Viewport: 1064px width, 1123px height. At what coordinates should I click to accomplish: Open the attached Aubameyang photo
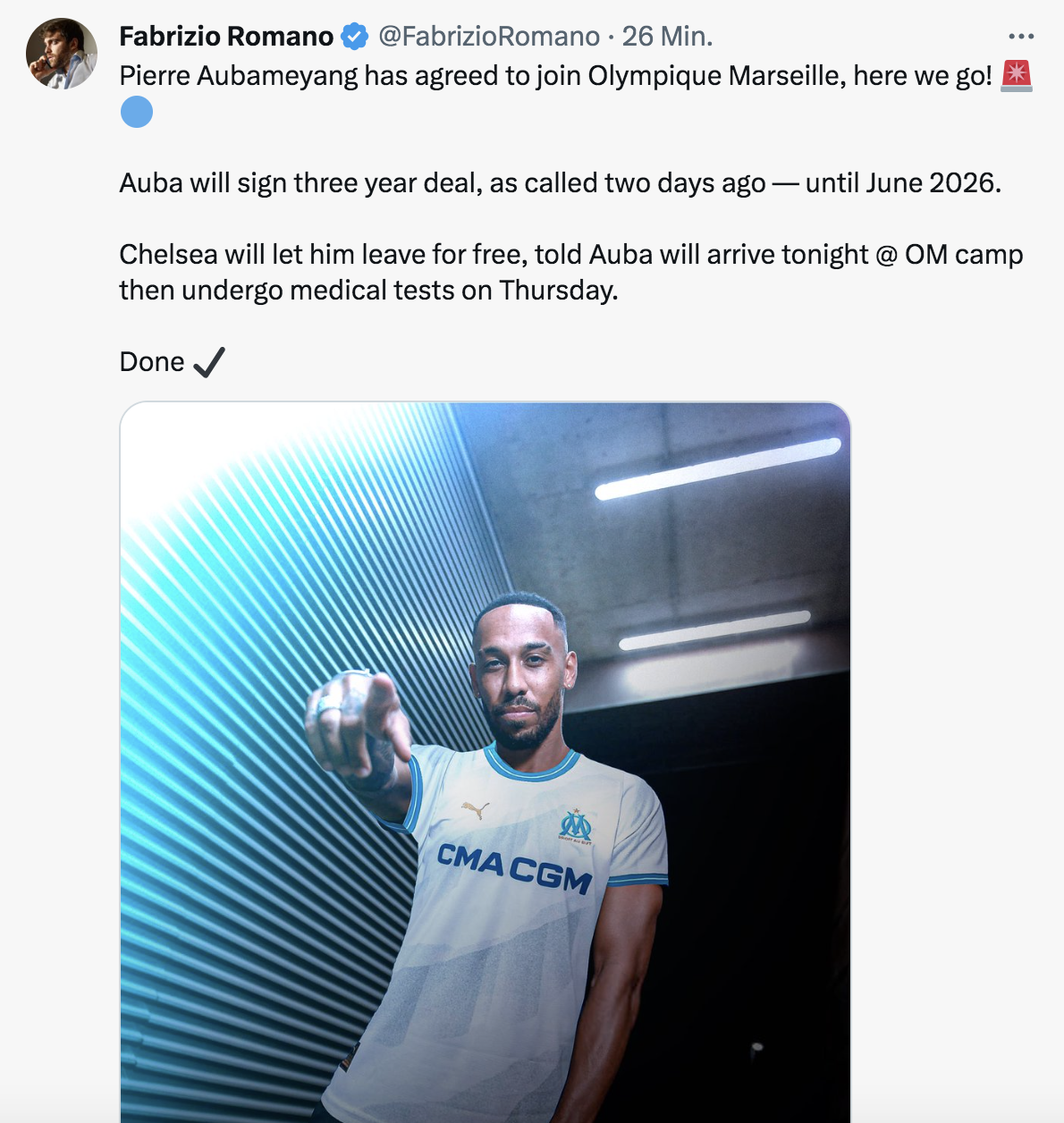click(486, 763)
